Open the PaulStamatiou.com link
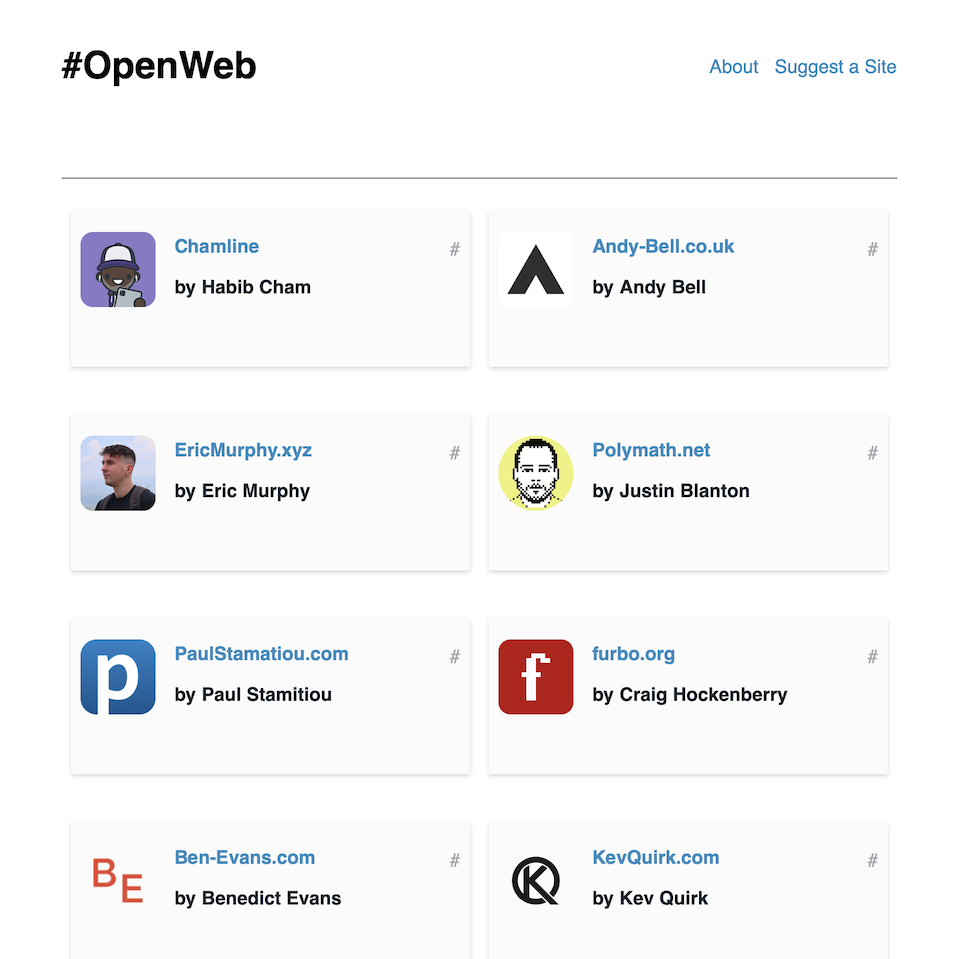Screen dimensions: 959x959 [261, 654]
